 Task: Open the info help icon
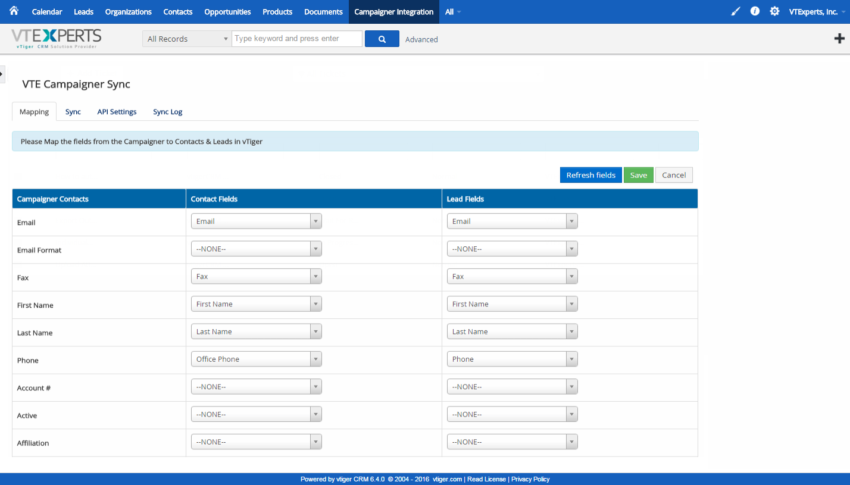click(x=755, y=11)
